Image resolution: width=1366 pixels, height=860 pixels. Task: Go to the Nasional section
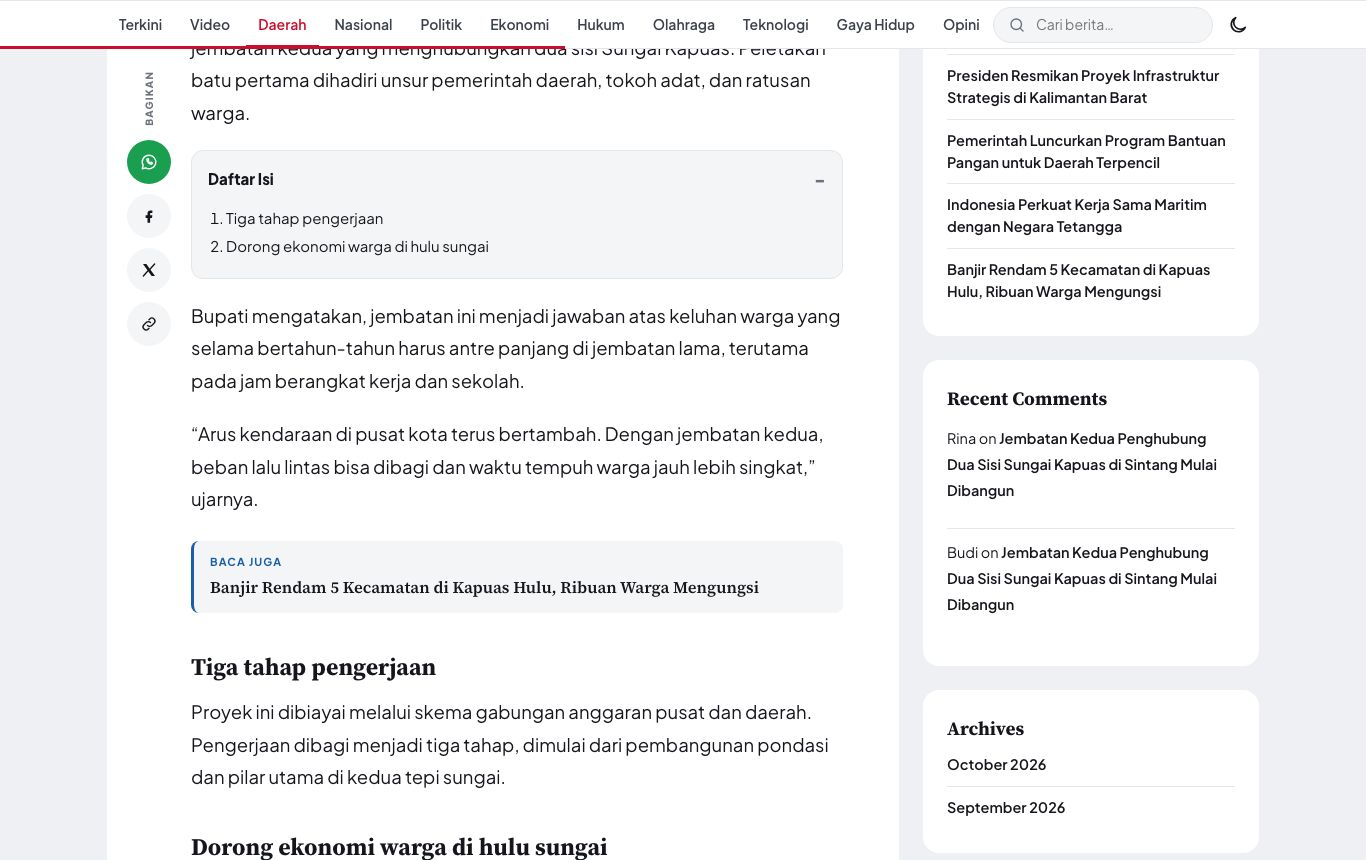[363, 25]
